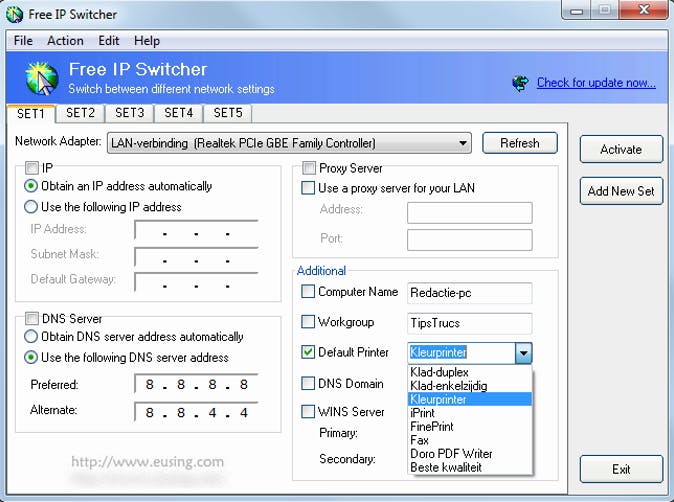
Task: Select Obtain DNS server address automatically
Action: (x=31, y=337)
